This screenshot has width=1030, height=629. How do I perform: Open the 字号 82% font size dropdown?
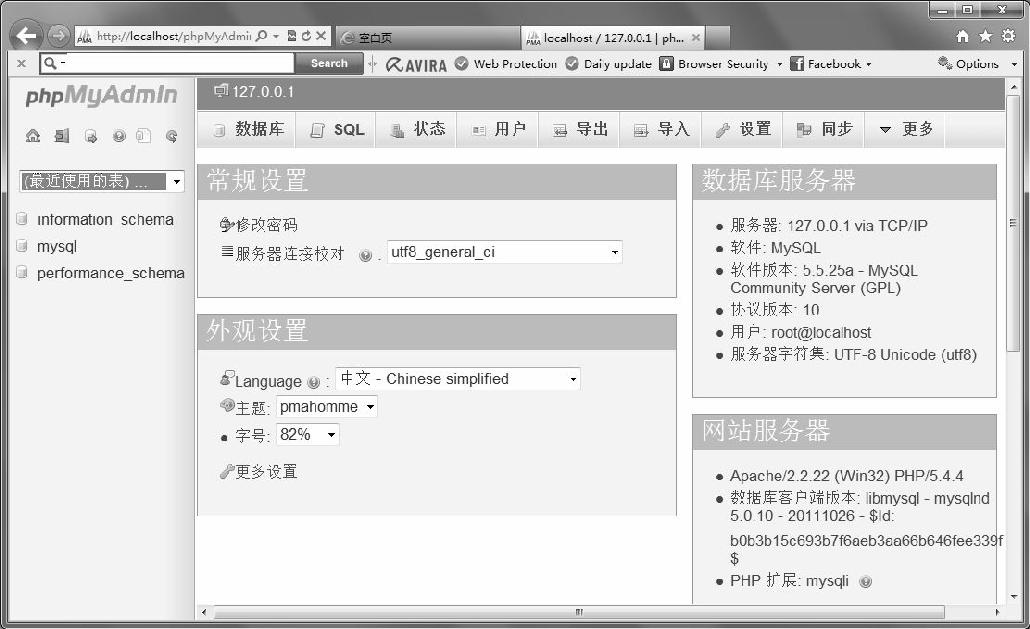pyautogui.click(x=307, y=435)
